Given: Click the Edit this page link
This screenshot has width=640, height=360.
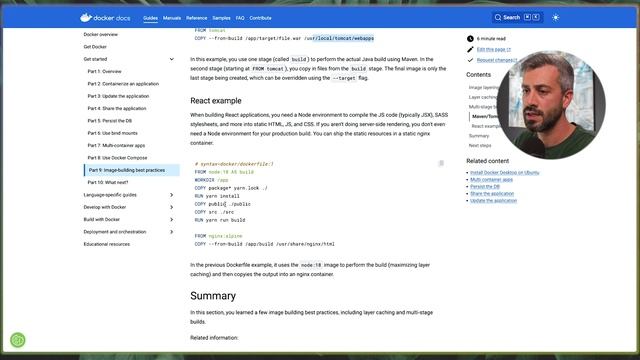Looking at the screenshot, I should click(x=493, y=49).
